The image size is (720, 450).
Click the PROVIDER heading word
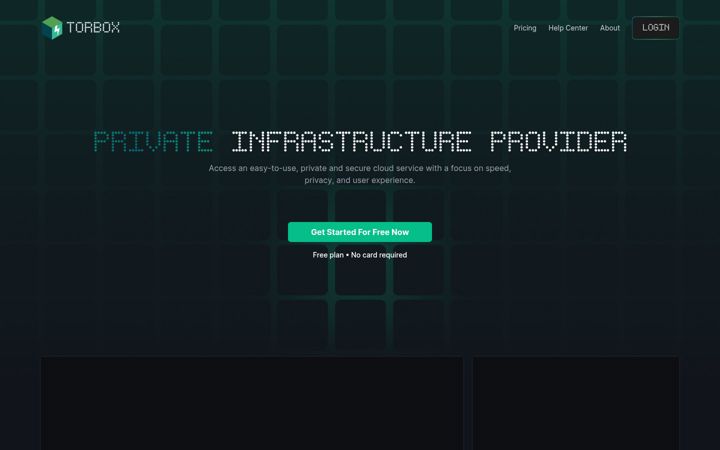tap(558, 141)
